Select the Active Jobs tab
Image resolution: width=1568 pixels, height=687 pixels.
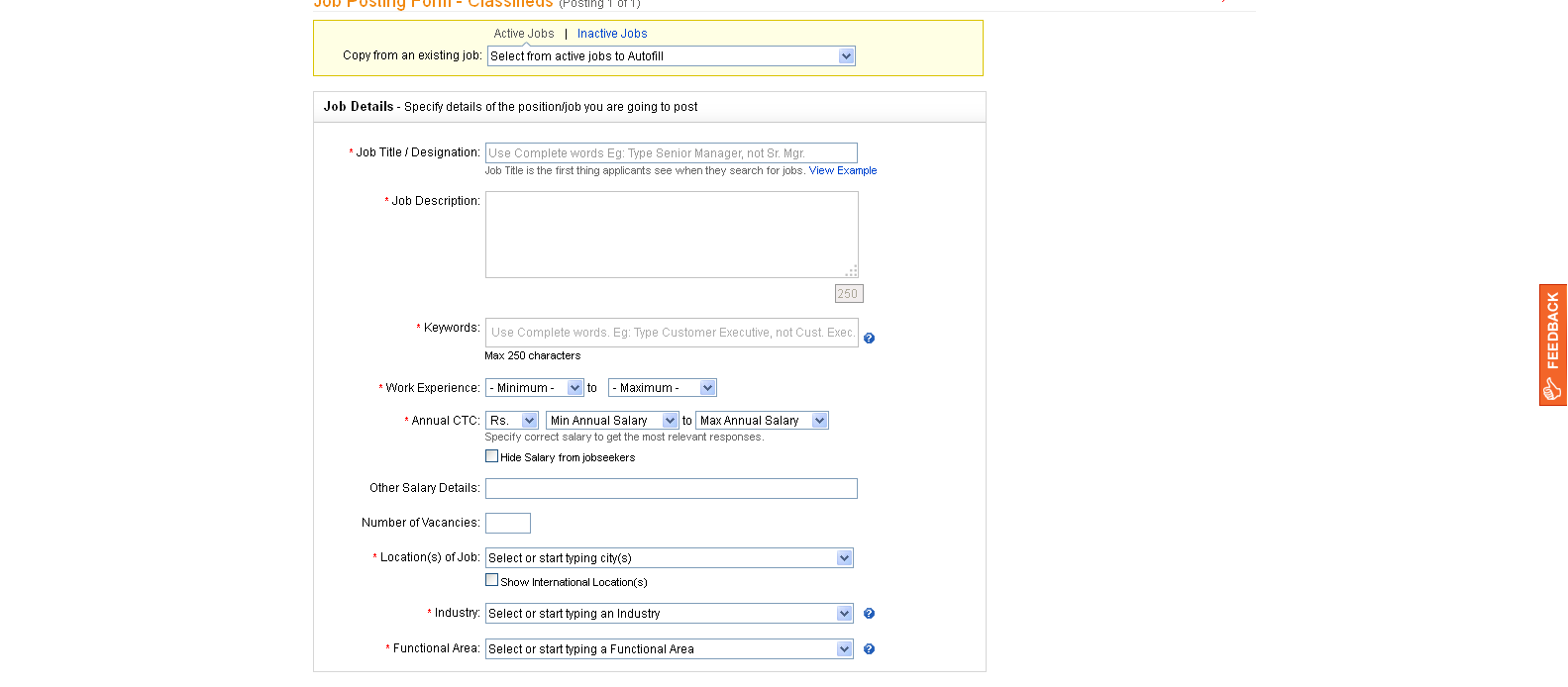tap(524, 34)
